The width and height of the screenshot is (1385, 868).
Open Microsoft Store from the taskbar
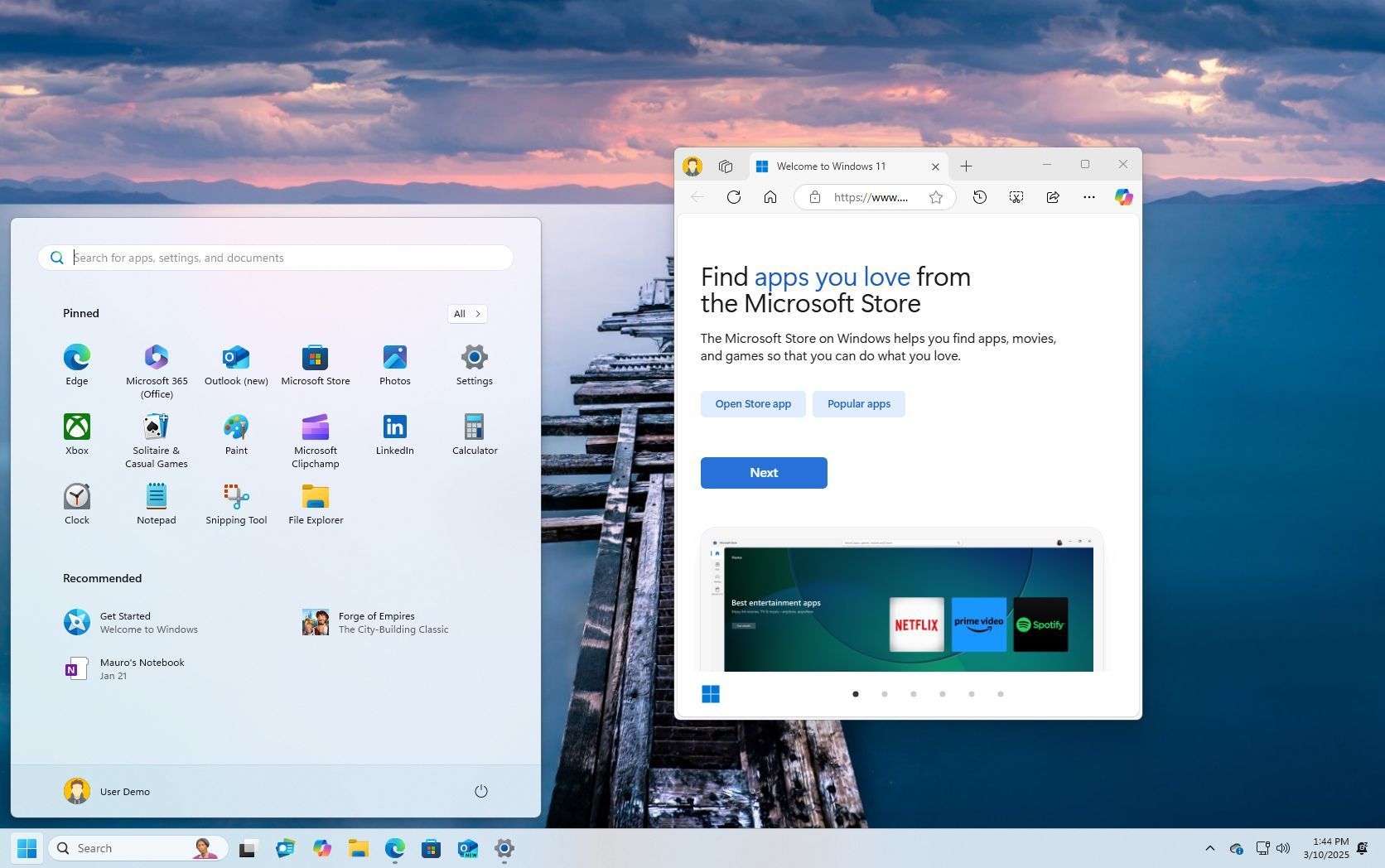431,848
